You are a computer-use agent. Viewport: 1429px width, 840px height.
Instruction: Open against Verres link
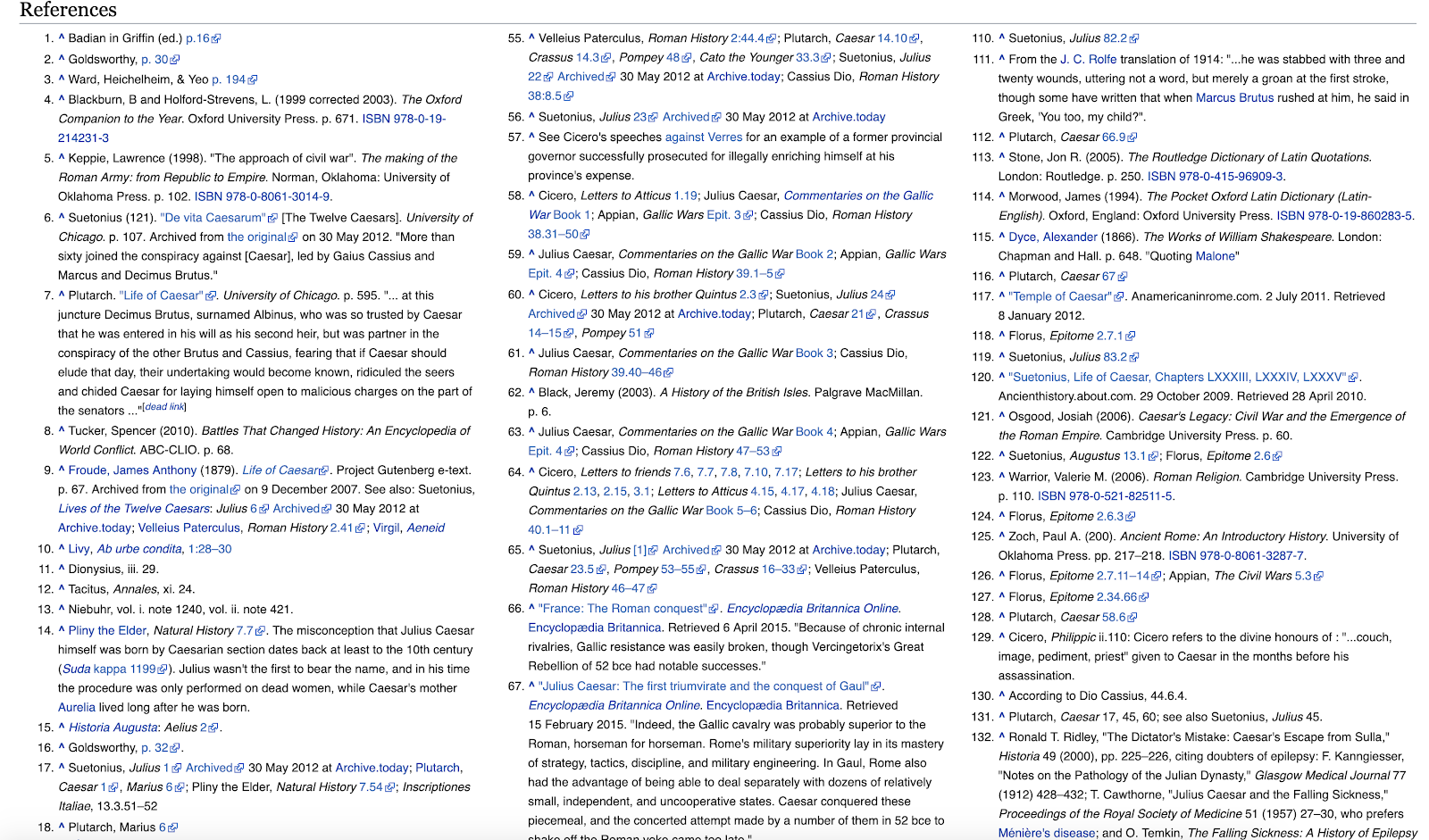click(704, 137)
